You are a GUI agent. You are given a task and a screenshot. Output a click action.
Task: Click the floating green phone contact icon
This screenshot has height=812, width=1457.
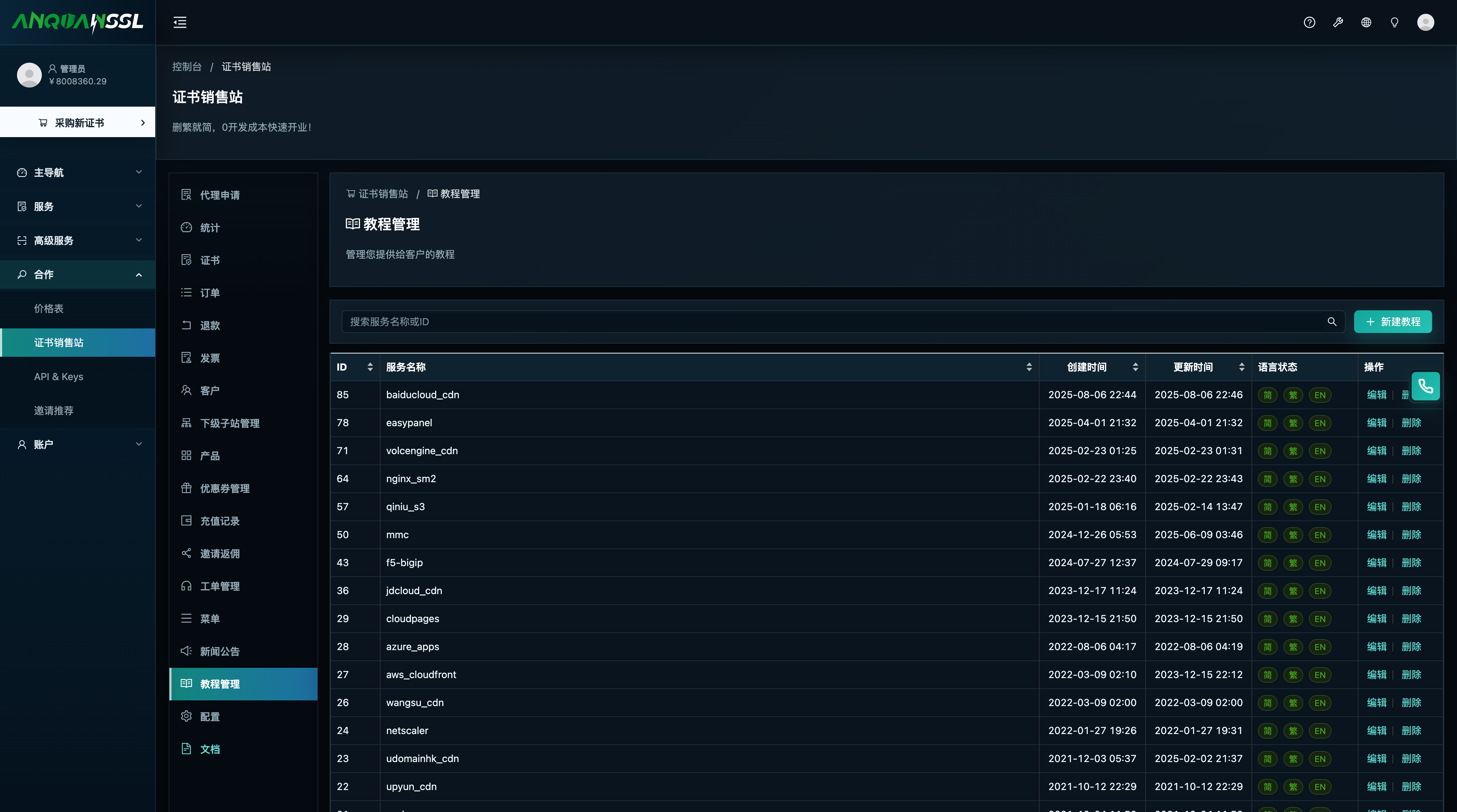coord(1425,386)
